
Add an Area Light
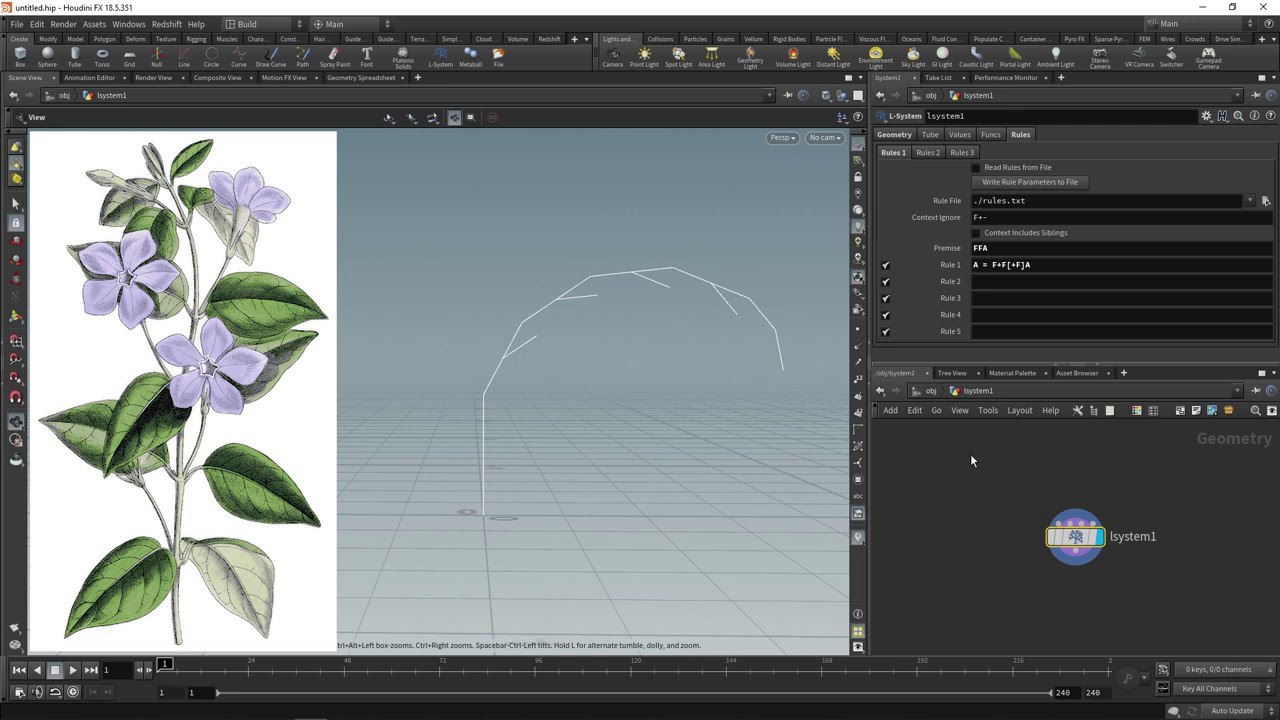[x=711, y=57]
